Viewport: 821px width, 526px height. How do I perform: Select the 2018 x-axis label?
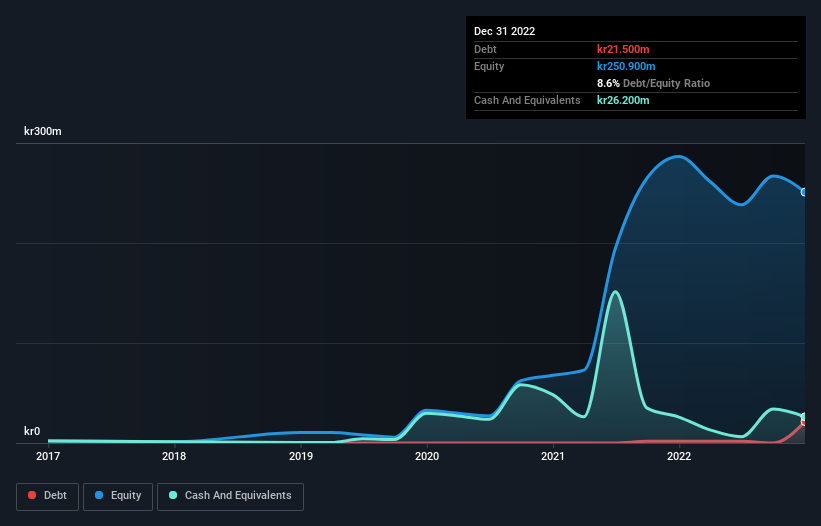tap(174, 456)
